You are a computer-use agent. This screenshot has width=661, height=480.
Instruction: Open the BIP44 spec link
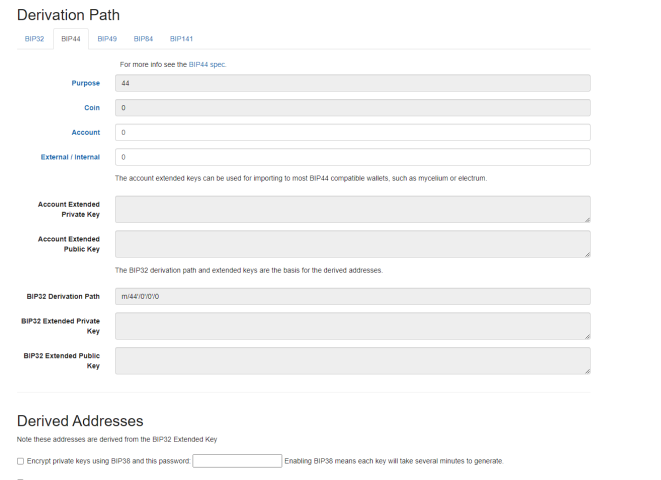click(207, 64)
